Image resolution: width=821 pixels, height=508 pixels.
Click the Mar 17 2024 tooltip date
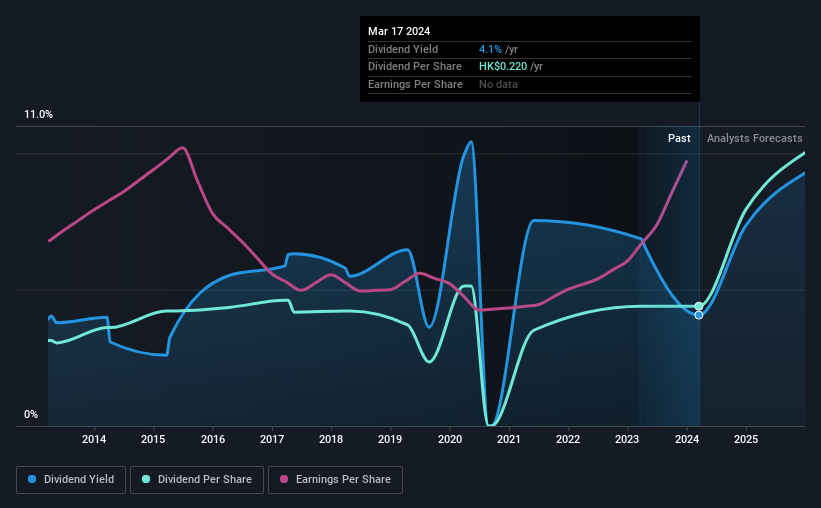399,31
